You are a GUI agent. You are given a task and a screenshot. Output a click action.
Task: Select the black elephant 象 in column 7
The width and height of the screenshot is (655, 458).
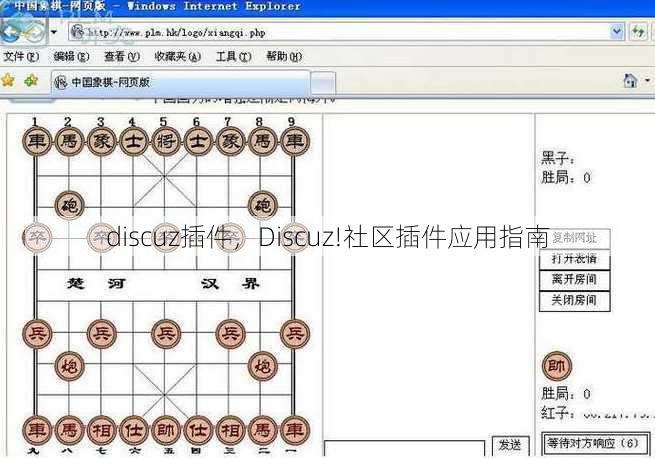(x=230, y=141)
